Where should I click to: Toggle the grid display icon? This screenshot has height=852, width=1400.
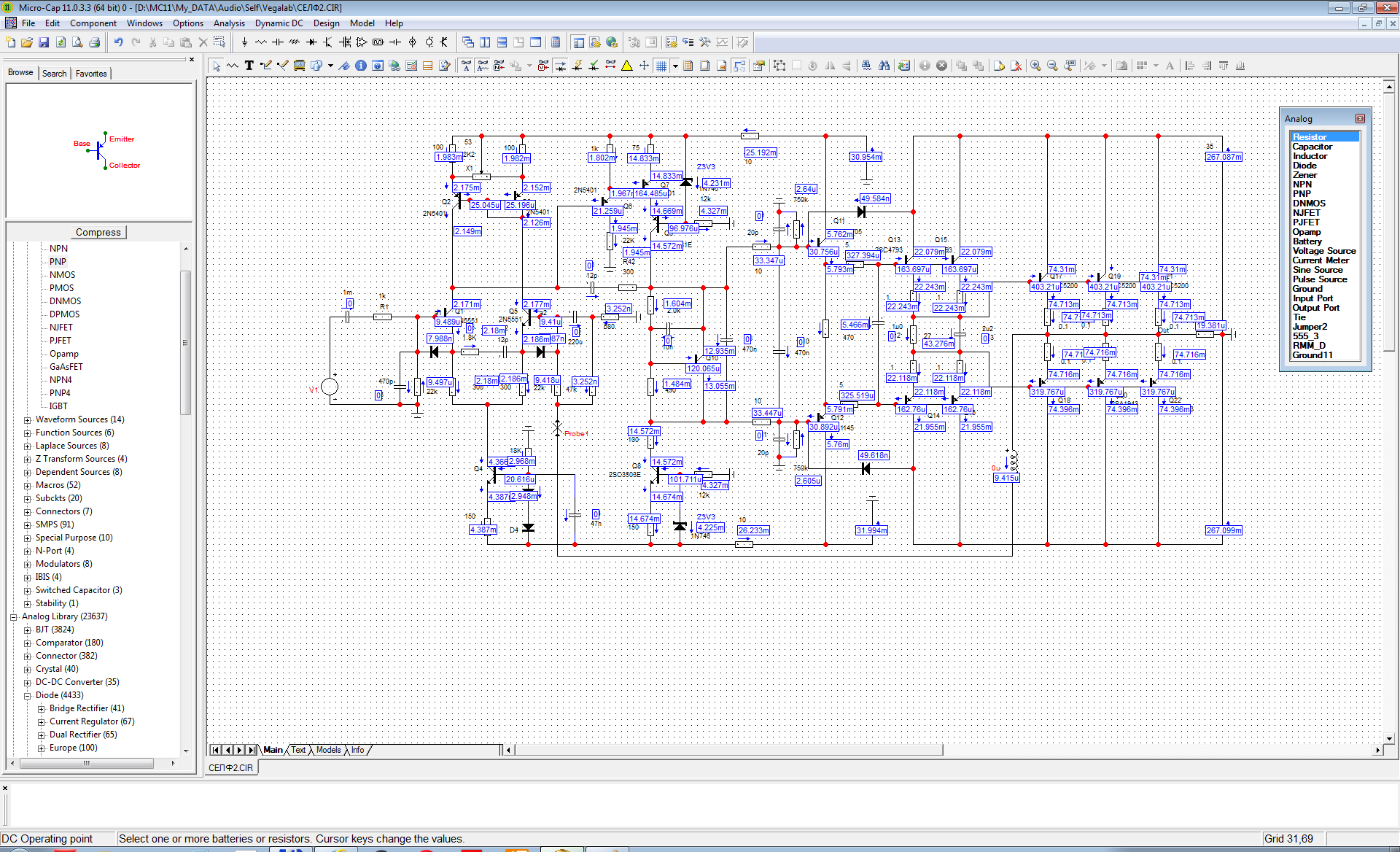pyautogui.click(x=661, y=66)
